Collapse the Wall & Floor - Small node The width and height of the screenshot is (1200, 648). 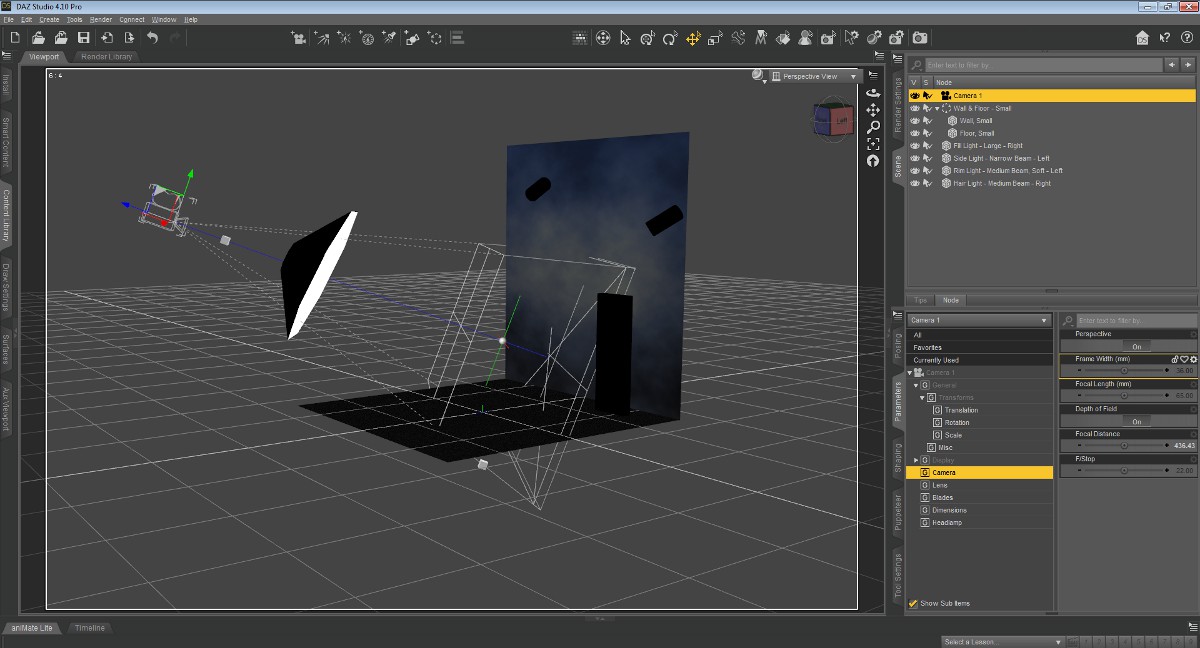pyautogui.click(x=937, y=108)
